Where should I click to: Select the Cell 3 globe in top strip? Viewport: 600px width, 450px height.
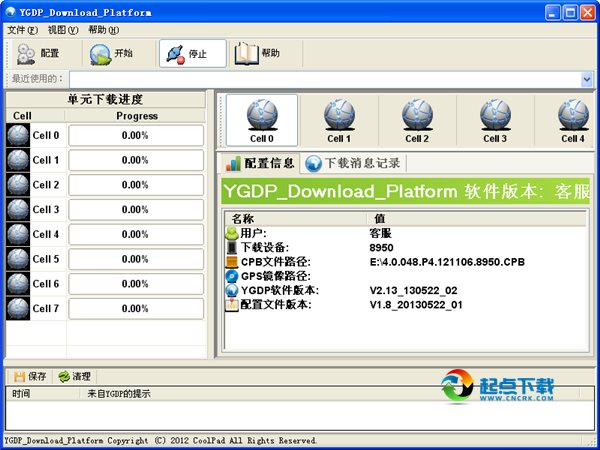tap(495, 120)
